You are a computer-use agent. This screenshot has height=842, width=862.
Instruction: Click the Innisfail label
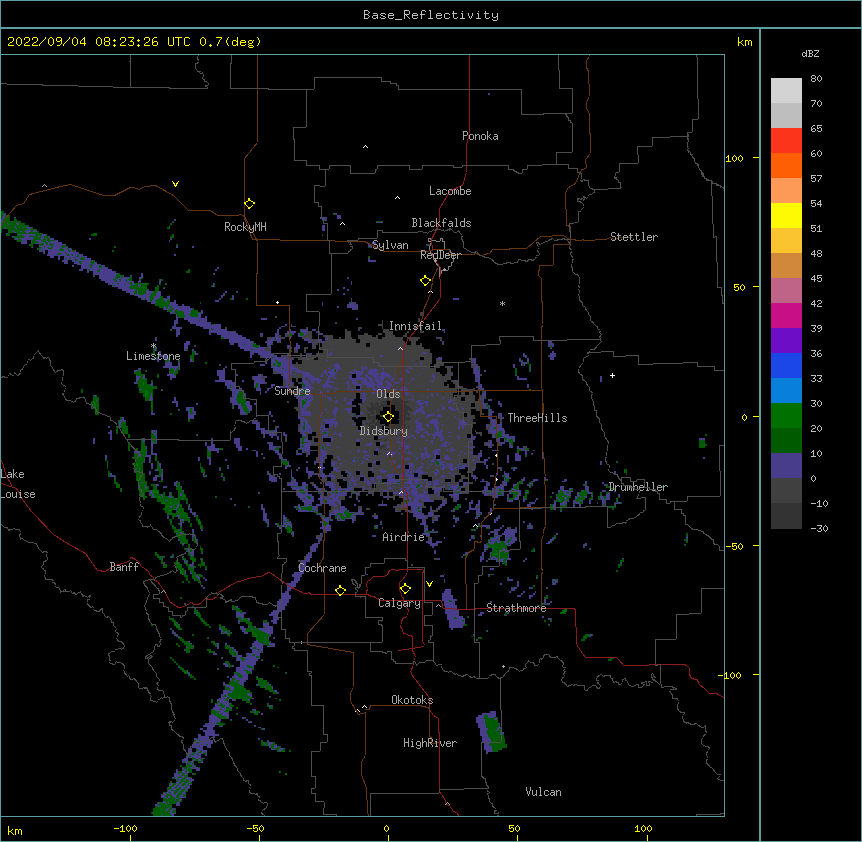tap(415, 326)
